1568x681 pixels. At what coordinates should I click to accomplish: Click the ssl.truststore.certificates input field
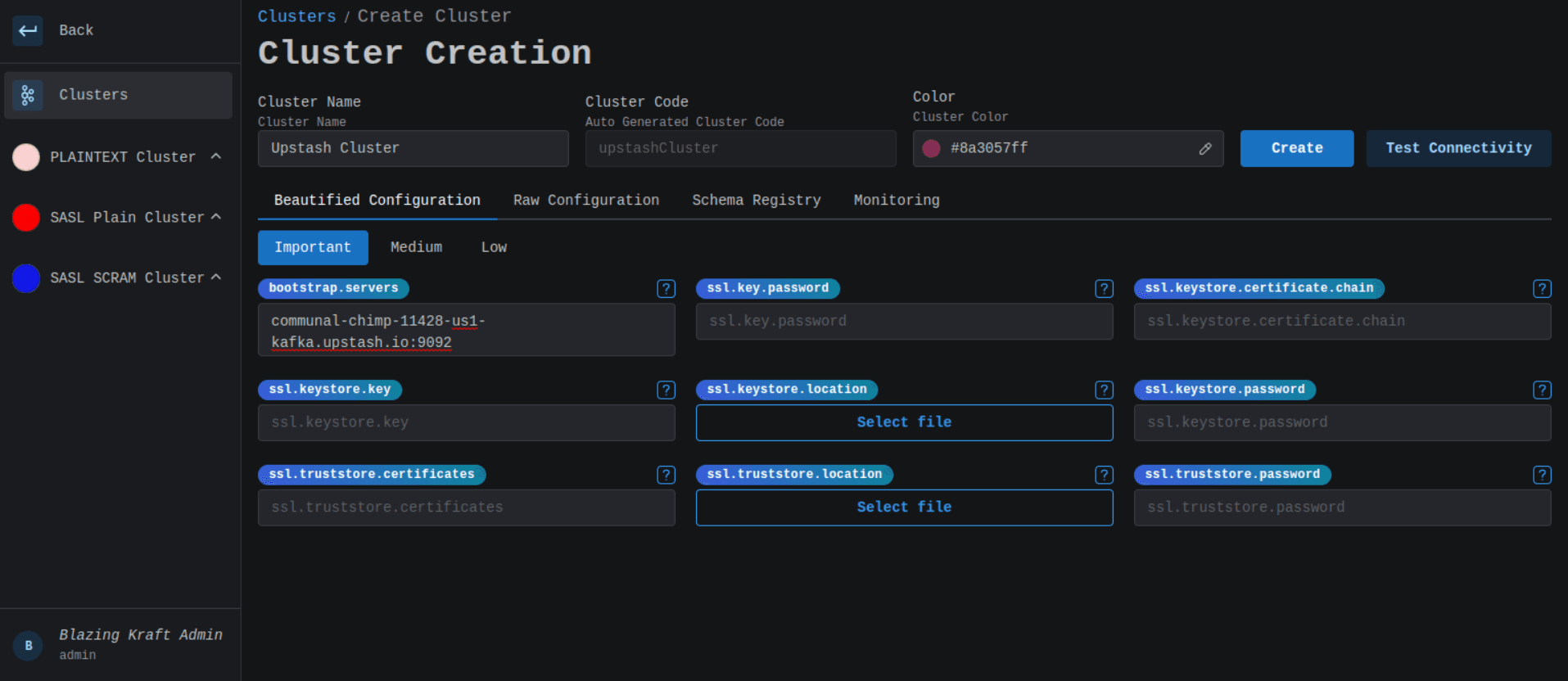click(467, 507)
